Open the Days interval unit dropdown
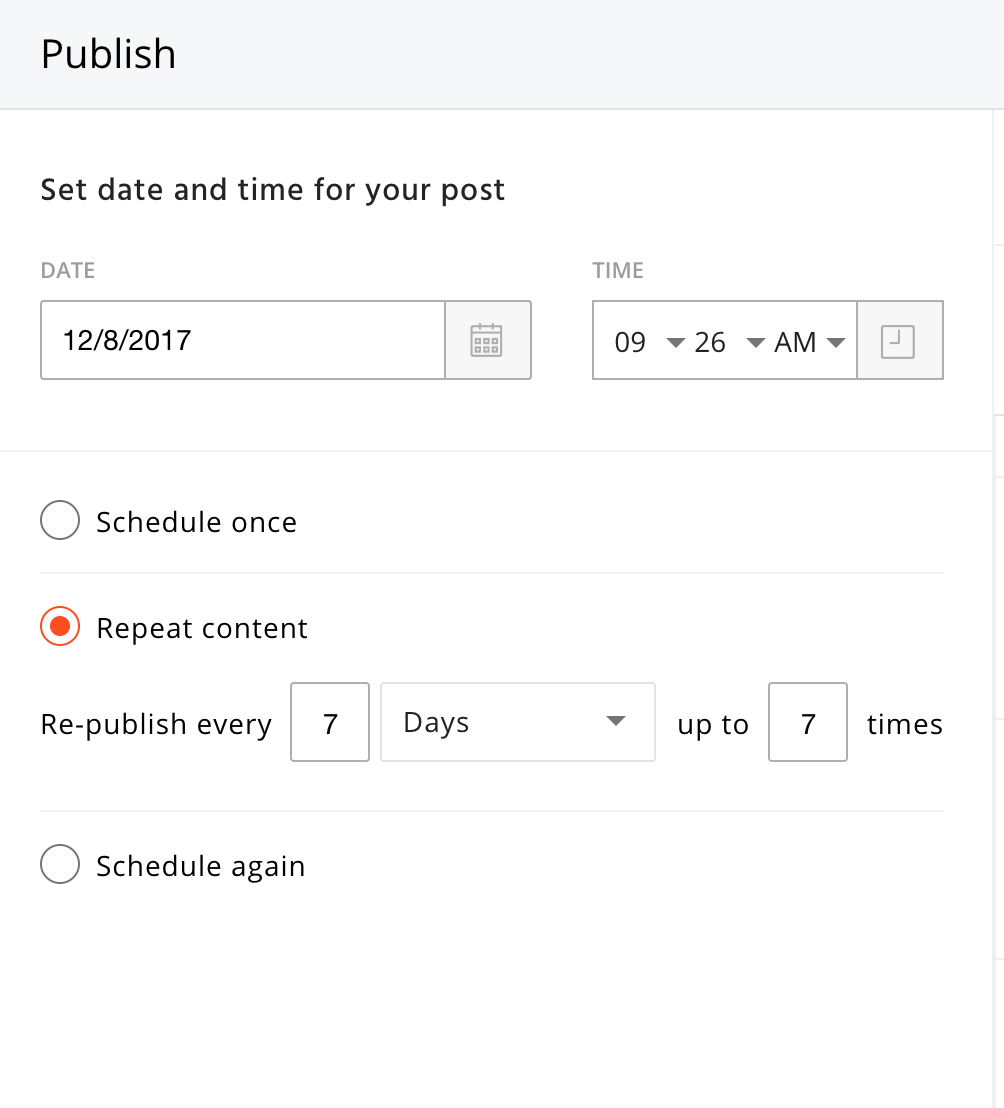The image size is (1004, 1108). point(517,722)
